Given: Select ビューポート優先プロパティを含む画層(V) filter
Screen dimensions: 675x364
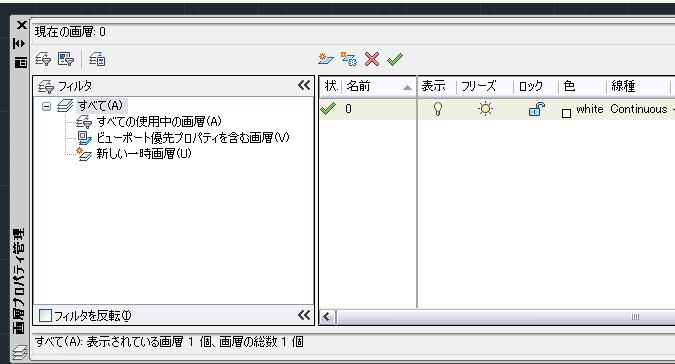Looking at the screenshot, I should point(193,138).
